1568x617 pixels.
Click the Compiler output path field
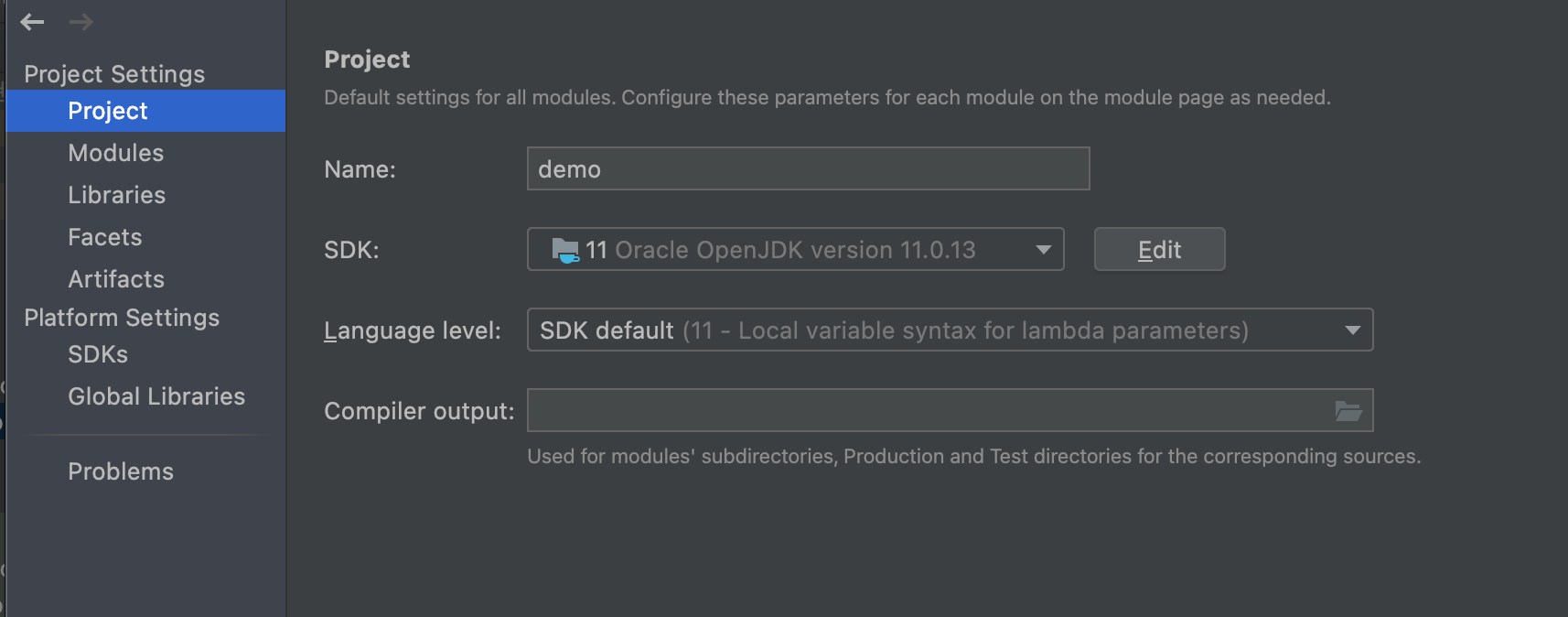924,411
